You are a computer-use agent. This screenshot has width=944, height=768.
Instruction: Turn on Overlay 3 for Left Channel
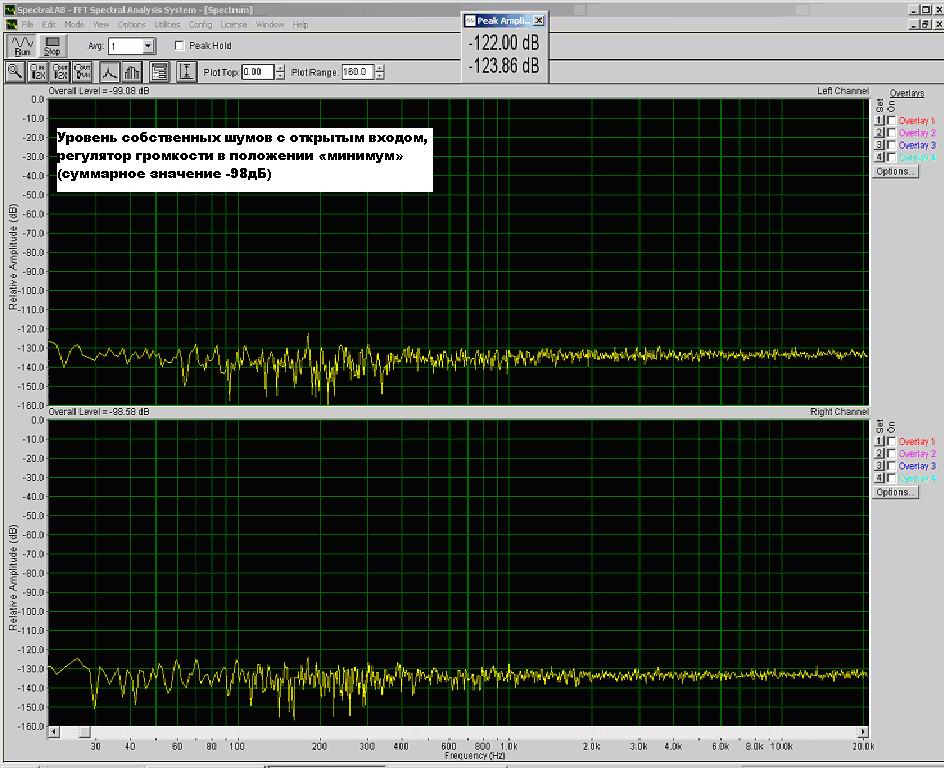(x=892, y=145)
